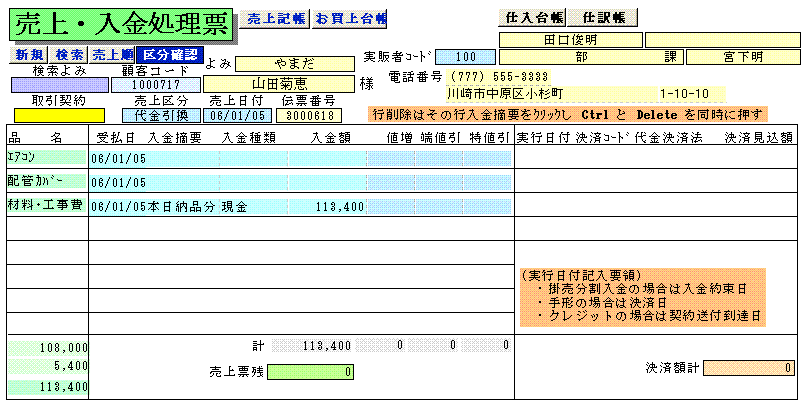The width and height of the screenshot is (804, 406).
Task: Click the 新規 button
Action: pyautogui.click(x=29, y=55)
